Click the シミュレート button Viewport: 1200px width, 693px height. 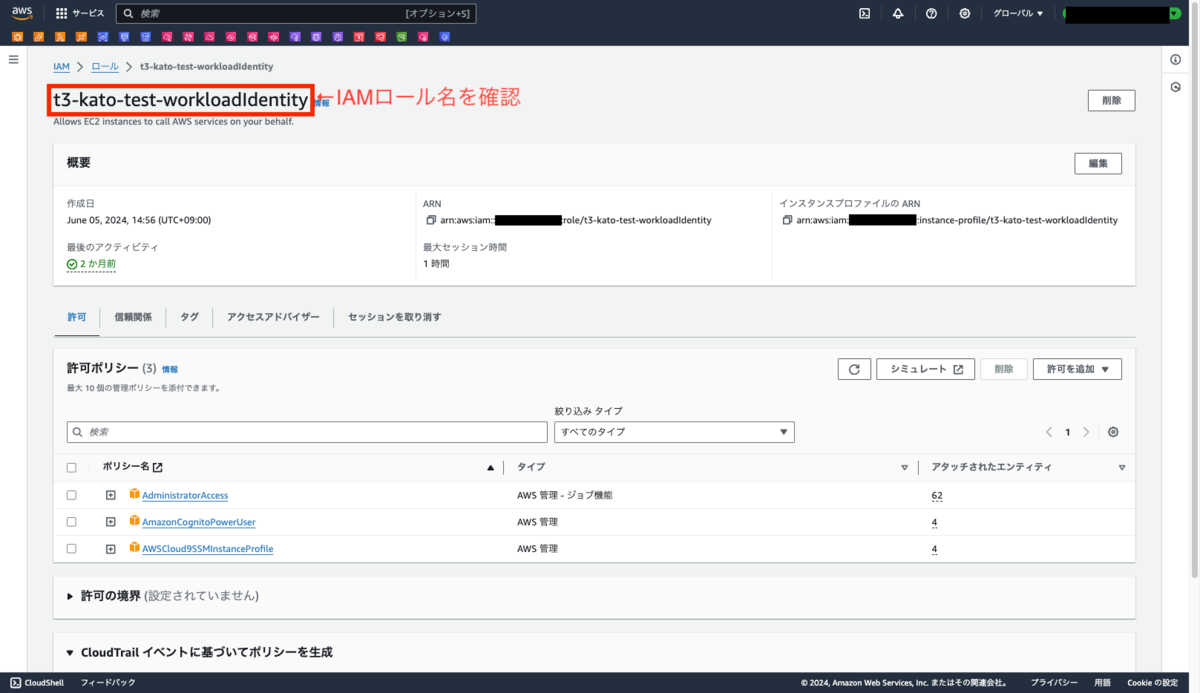(x=926, y=369)
